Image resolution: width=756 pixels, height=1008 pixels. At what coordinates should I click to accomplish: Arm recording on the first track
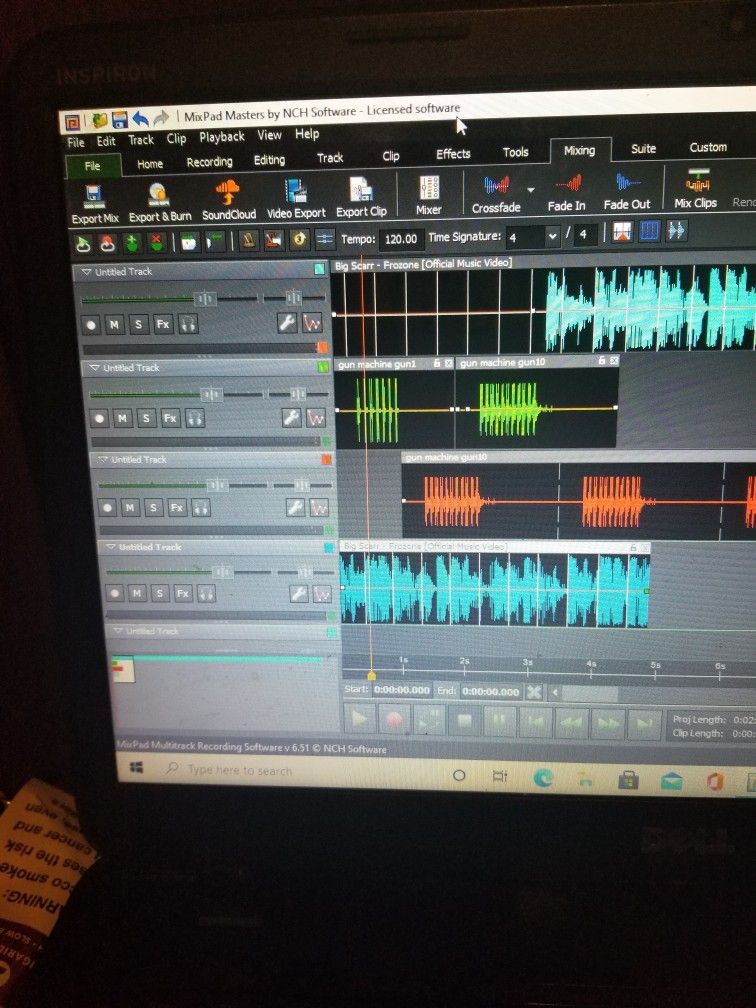pos(91,325)
